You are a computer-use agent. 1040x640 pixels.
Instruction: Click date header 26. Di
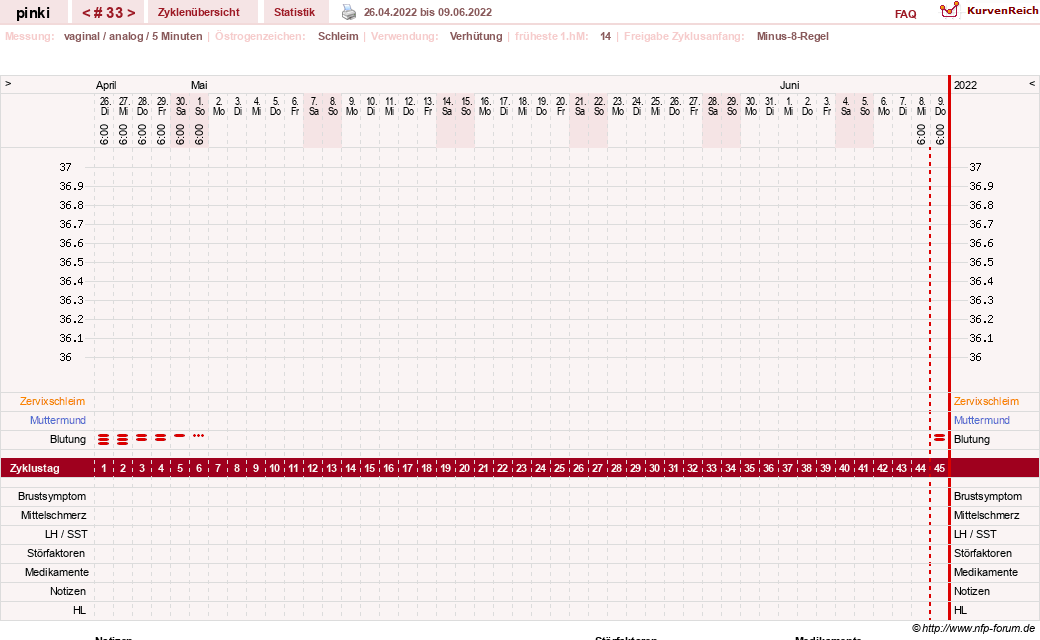pos(105,106)
